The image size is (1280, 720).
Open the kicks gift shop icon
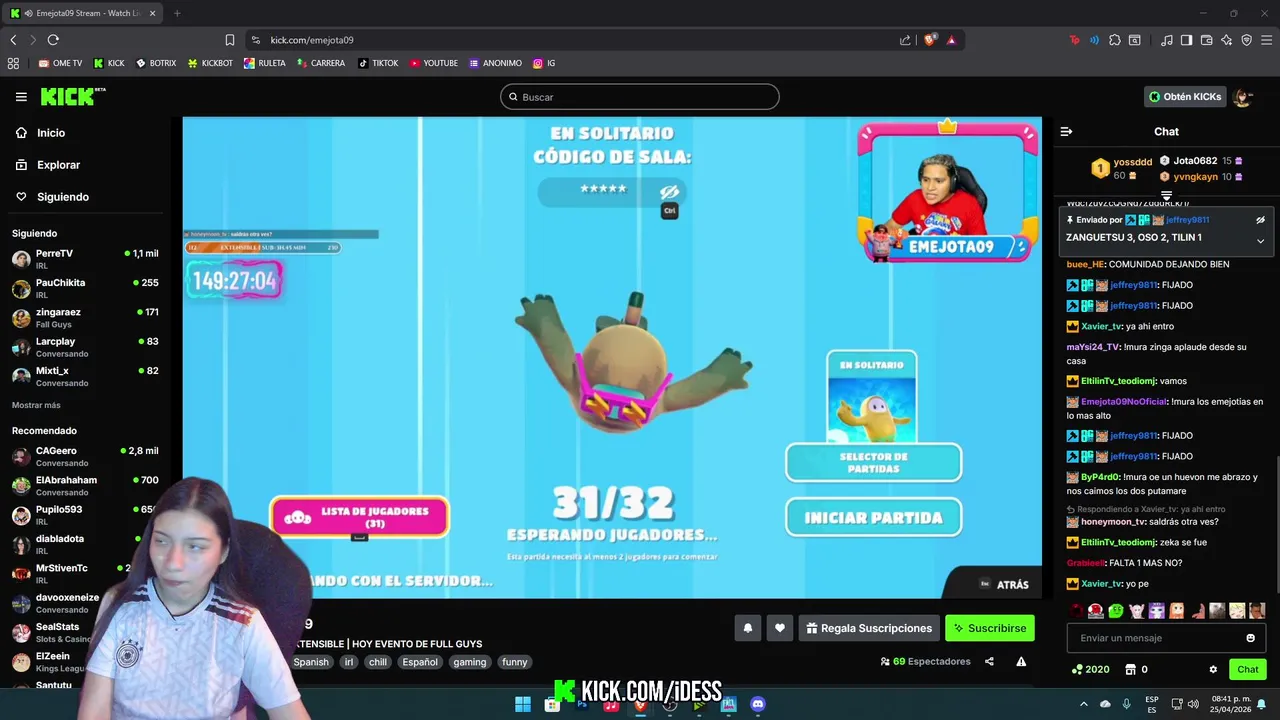coord(1131,669)
